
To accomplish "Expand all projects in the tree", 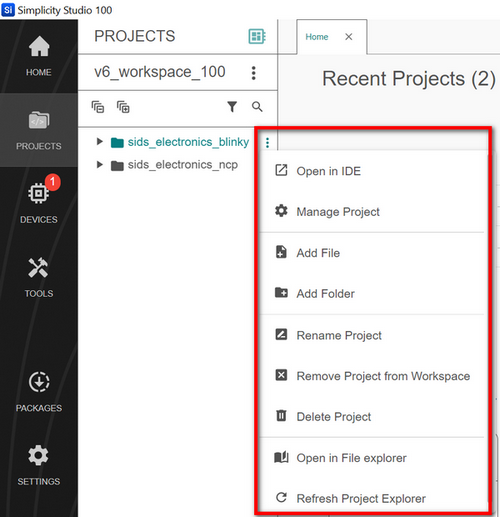I will click(x=123, y=107).
